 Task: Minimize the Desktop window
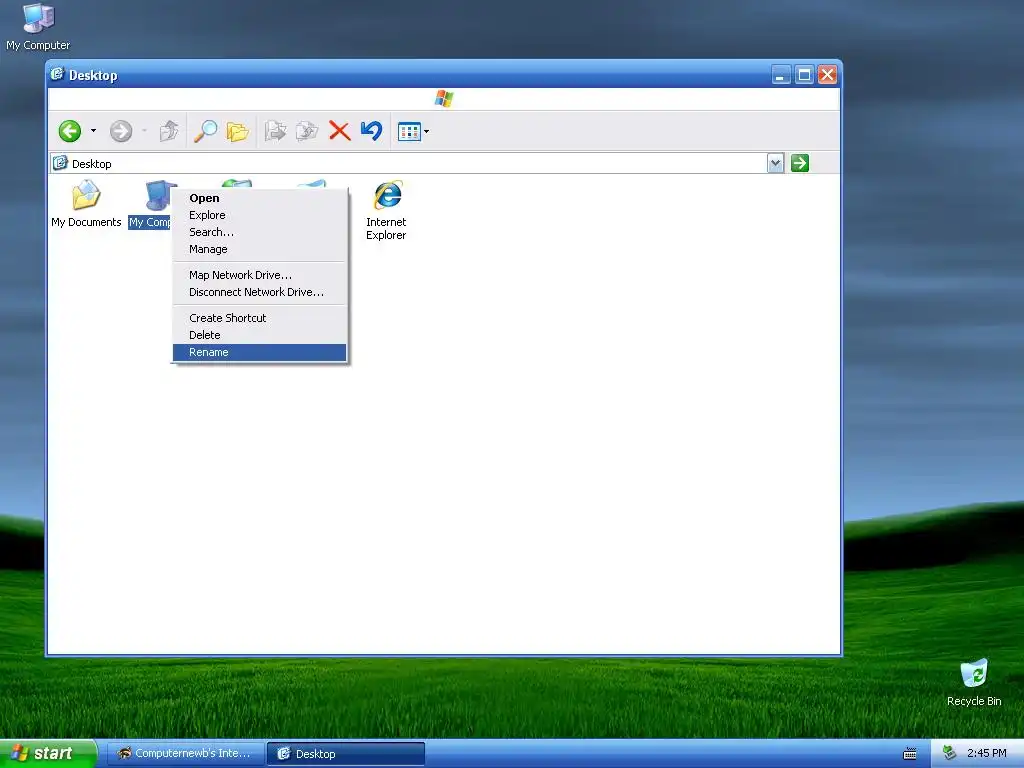pos(781,74)
